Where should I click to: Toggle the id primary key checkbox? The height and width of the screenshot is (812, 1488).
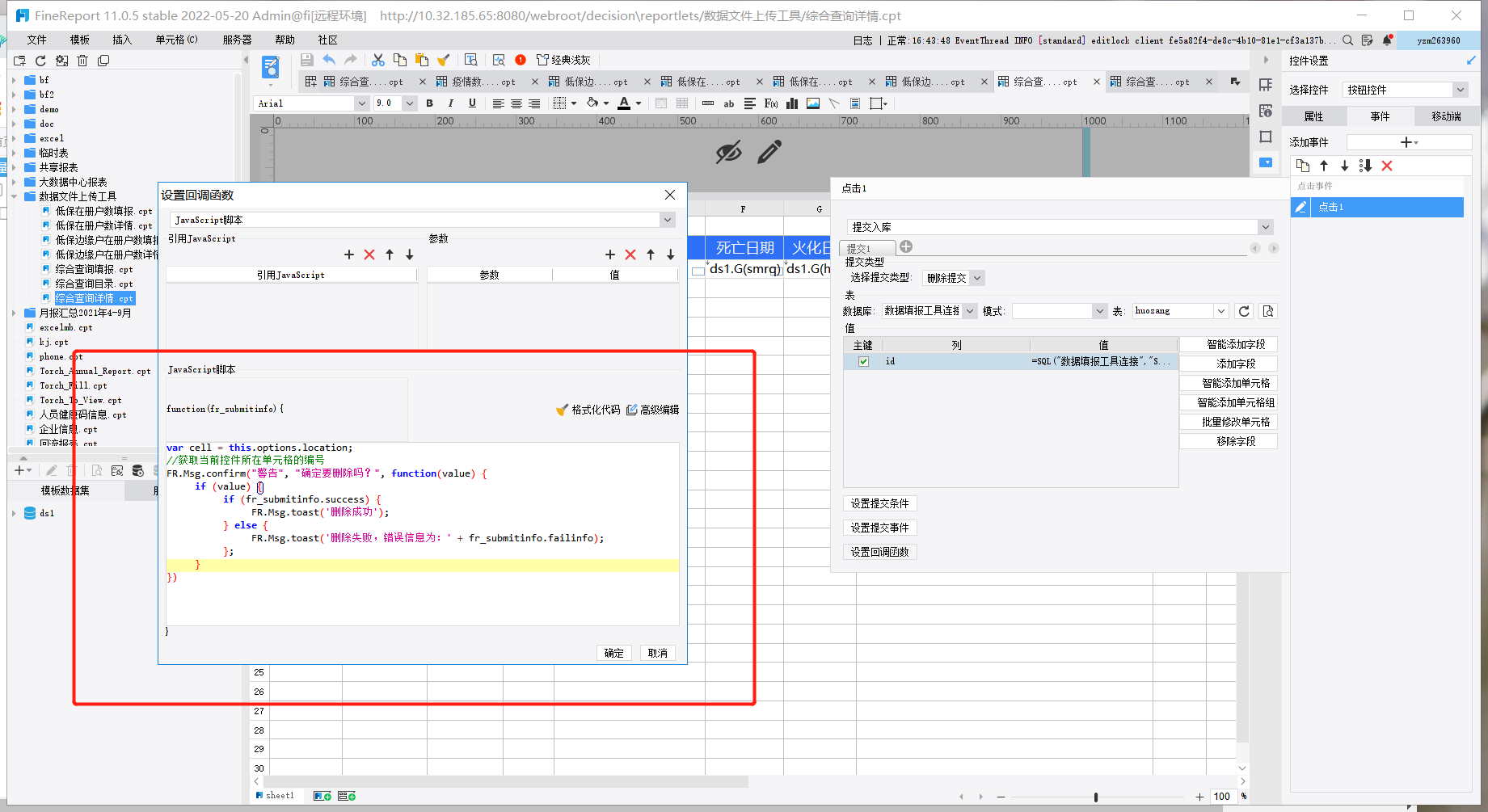click(863, 361)
